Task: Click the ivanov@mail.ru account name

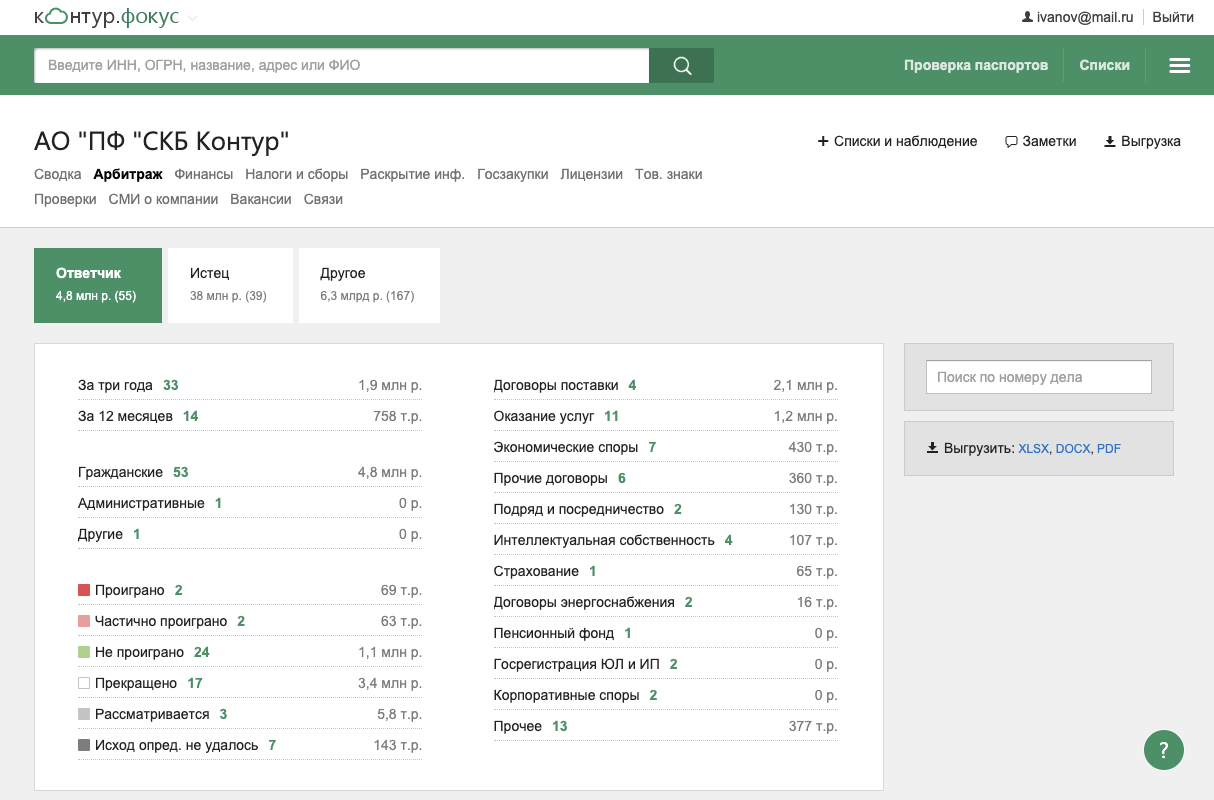Action: point(1085,17)
